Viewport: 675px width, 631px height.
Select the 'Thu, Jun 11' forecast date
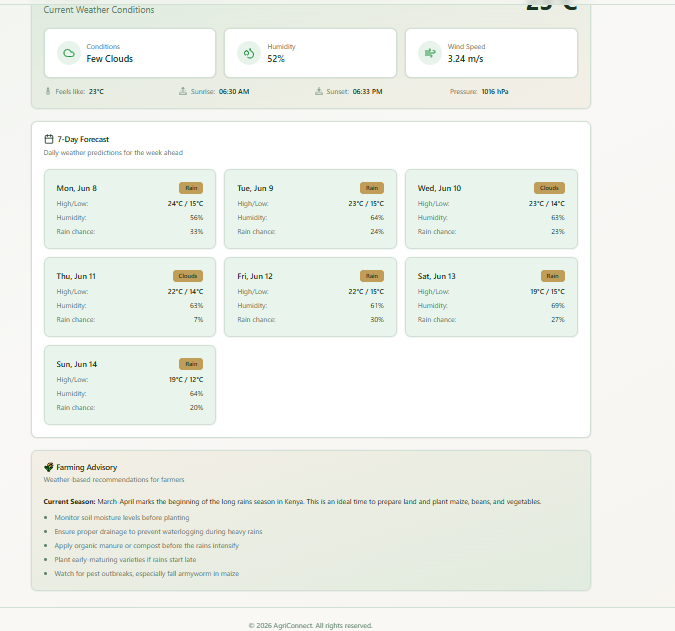click(x=76, y=276)
